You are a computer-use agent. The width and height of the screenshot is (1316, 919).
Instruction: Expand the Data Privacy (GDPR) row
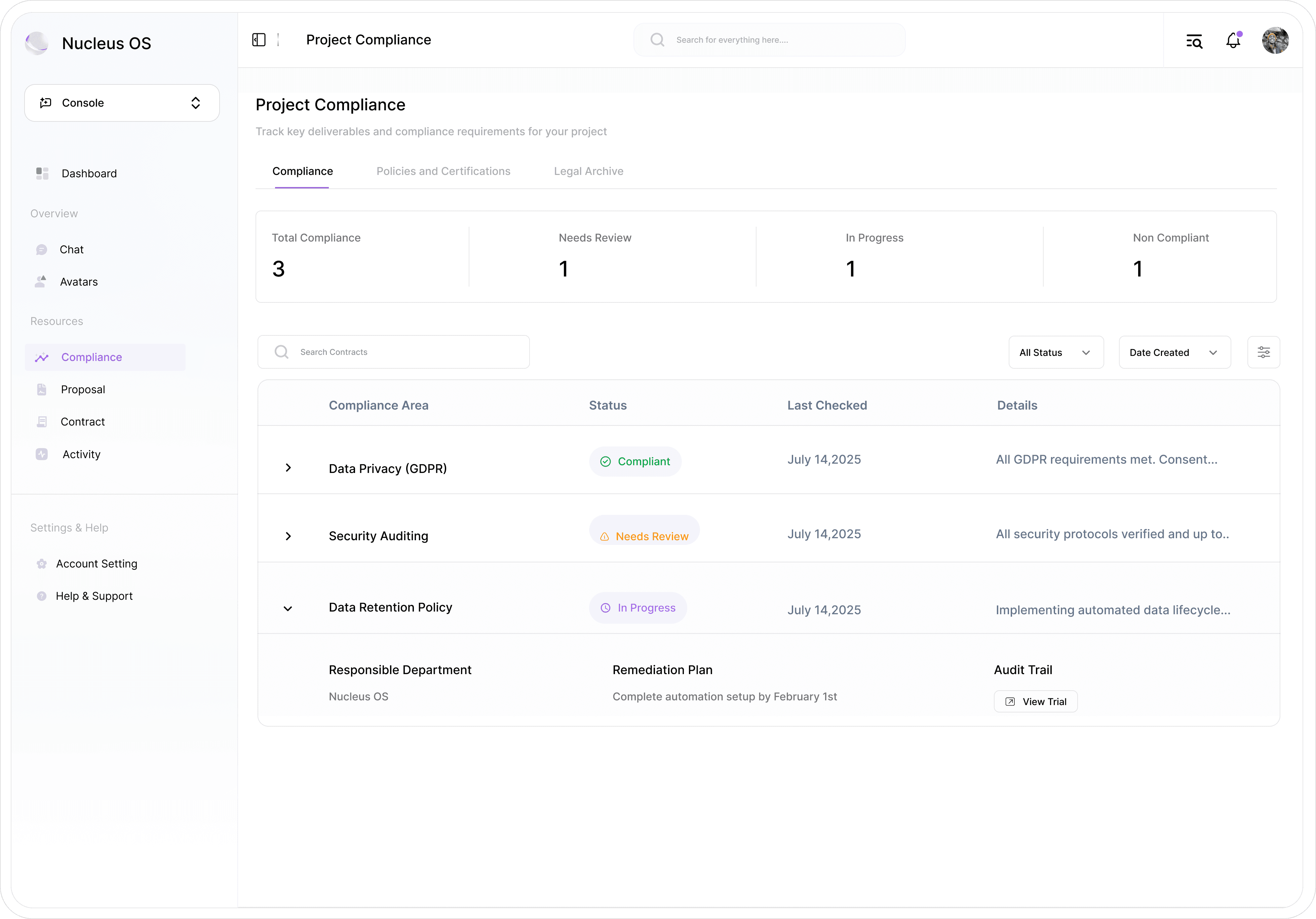(x=288, y=468)
